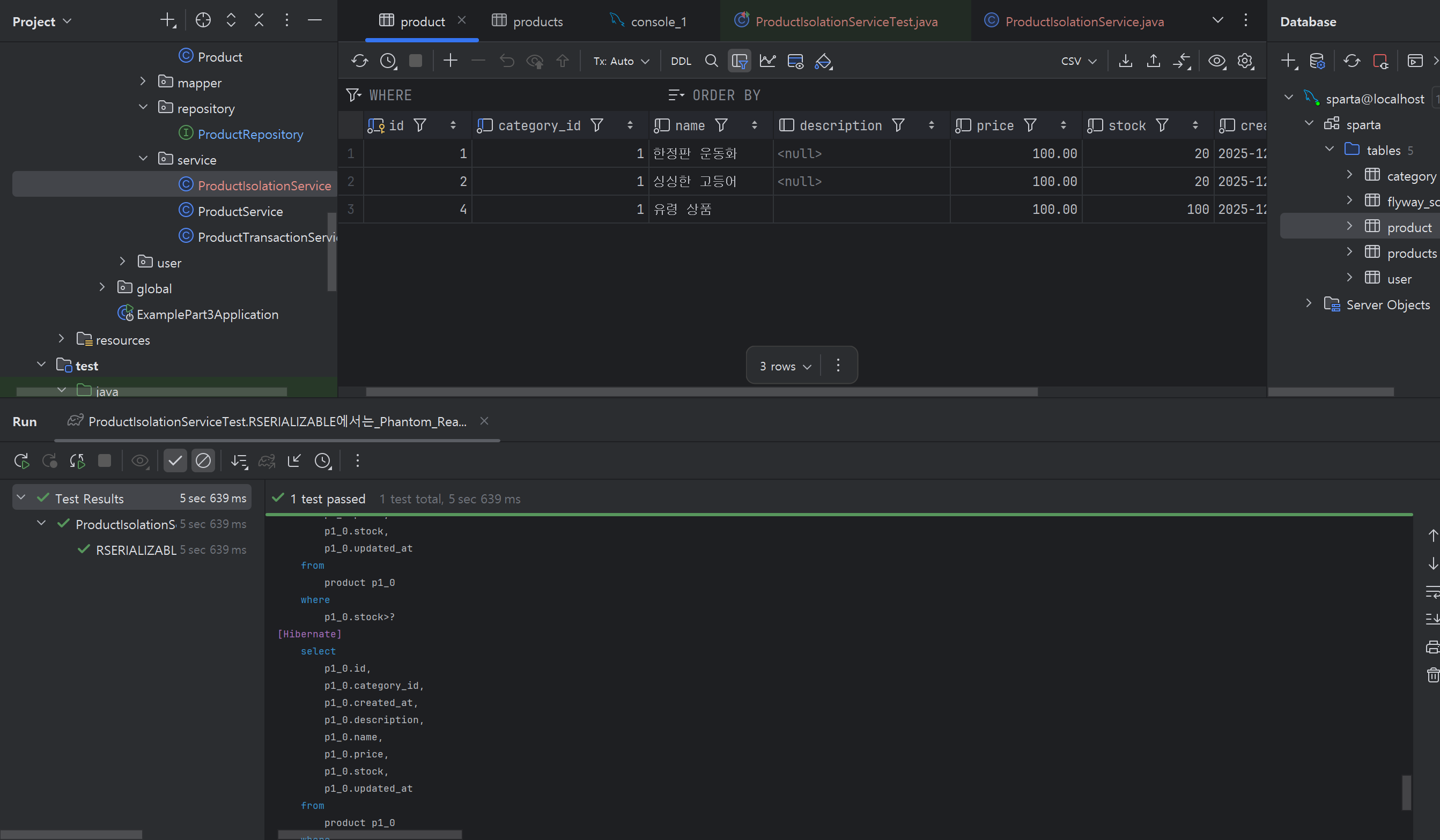Show the hidden editor tabs list
The width and height of the screenshot is (1440, 840).
pos(1218,20)
